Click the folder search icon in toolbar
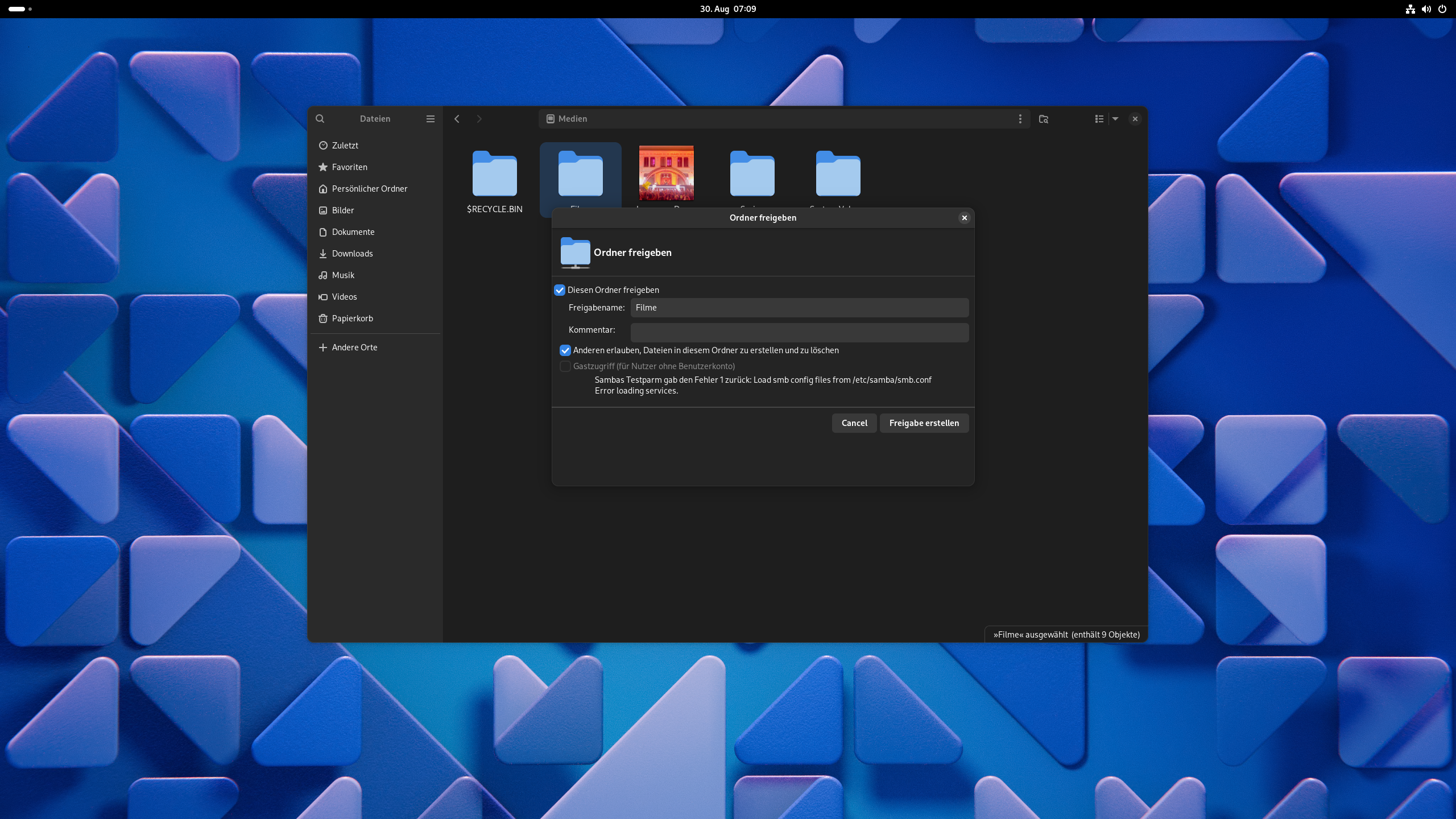This screenshot has height=819, width=1456. click(1044, 119)
